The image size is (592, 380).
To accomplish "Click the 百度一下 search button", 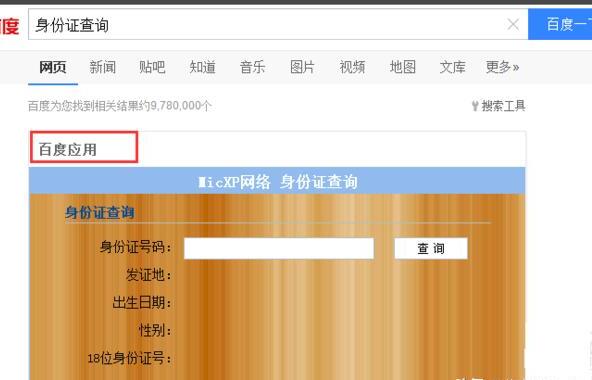I will point(560,24).
